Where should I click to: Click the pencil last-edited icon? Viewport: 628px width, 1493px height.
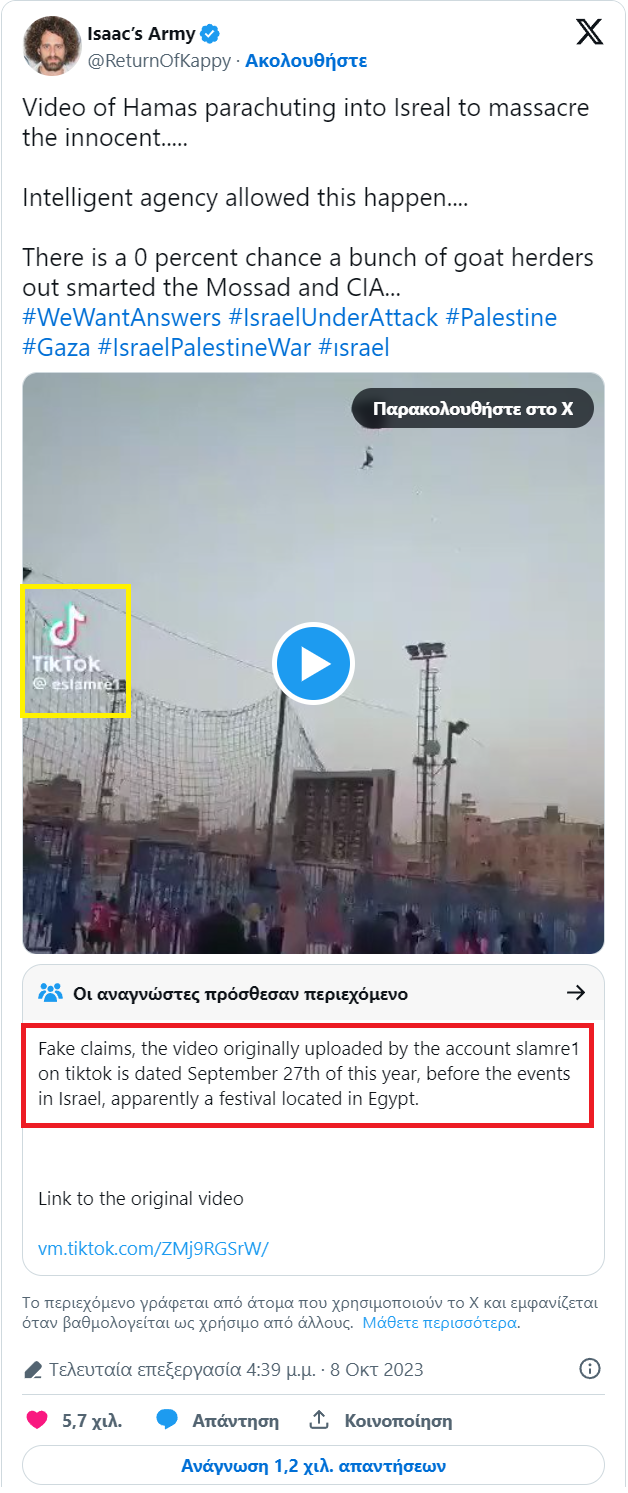(33, 1369)
